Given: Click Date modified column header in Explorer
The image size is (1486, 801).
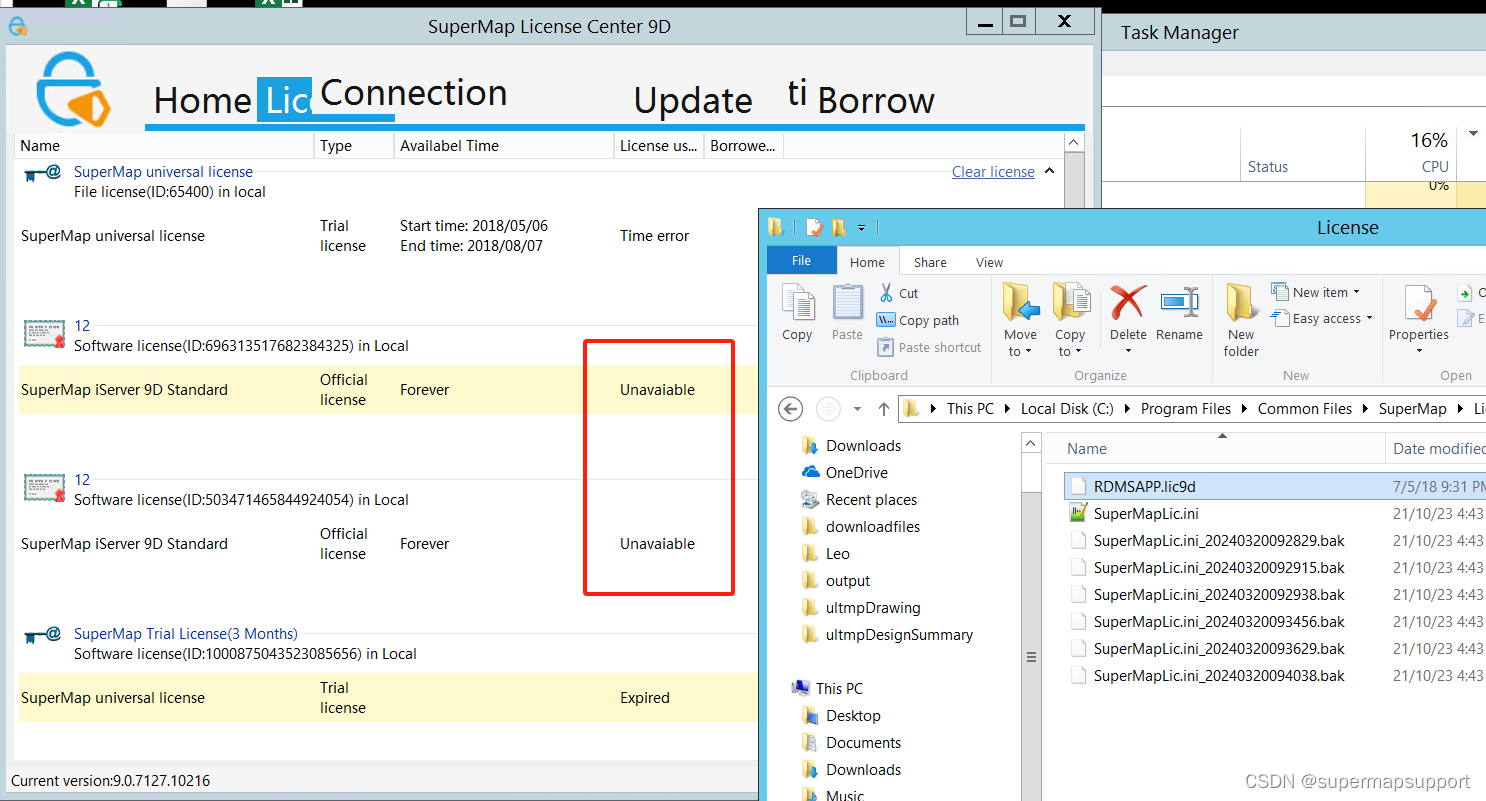Looking at the screenshot, I should click(1436, 448).
